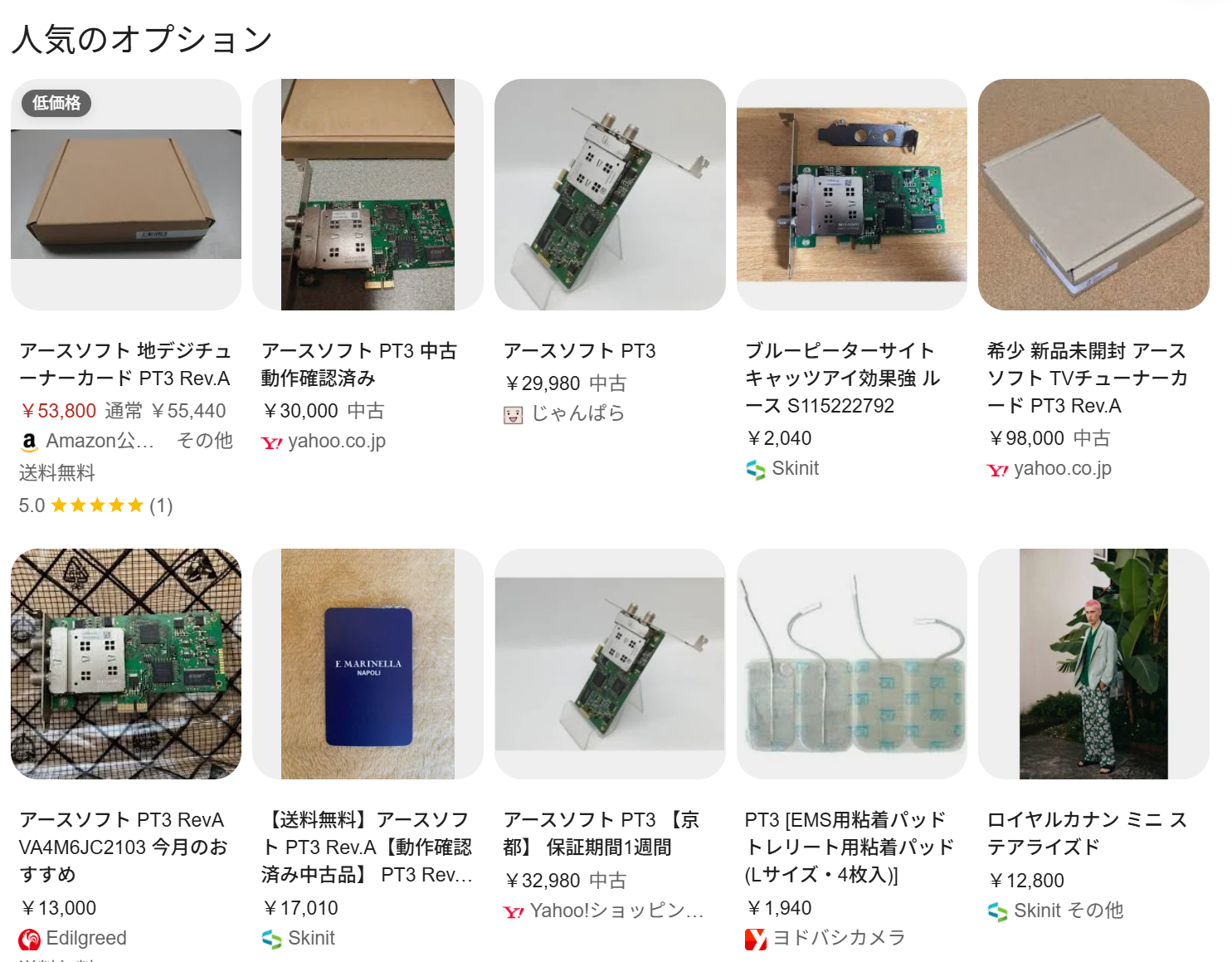1232x962 pixels.
Task: Click the Skinit icon under ￥17,010
Action: tap(271, 939)
